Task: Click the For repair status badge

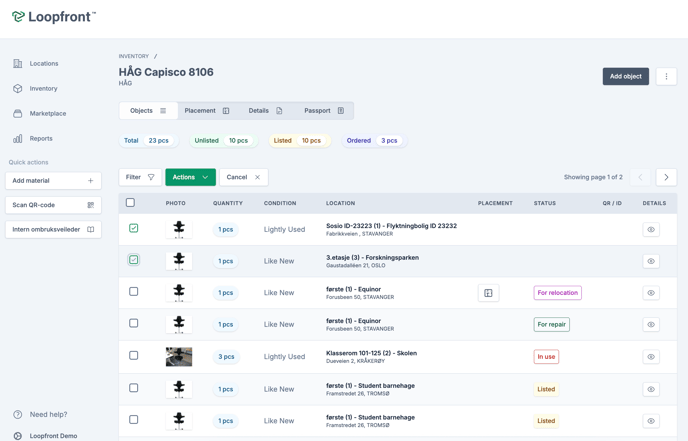Action: [552, 324]
